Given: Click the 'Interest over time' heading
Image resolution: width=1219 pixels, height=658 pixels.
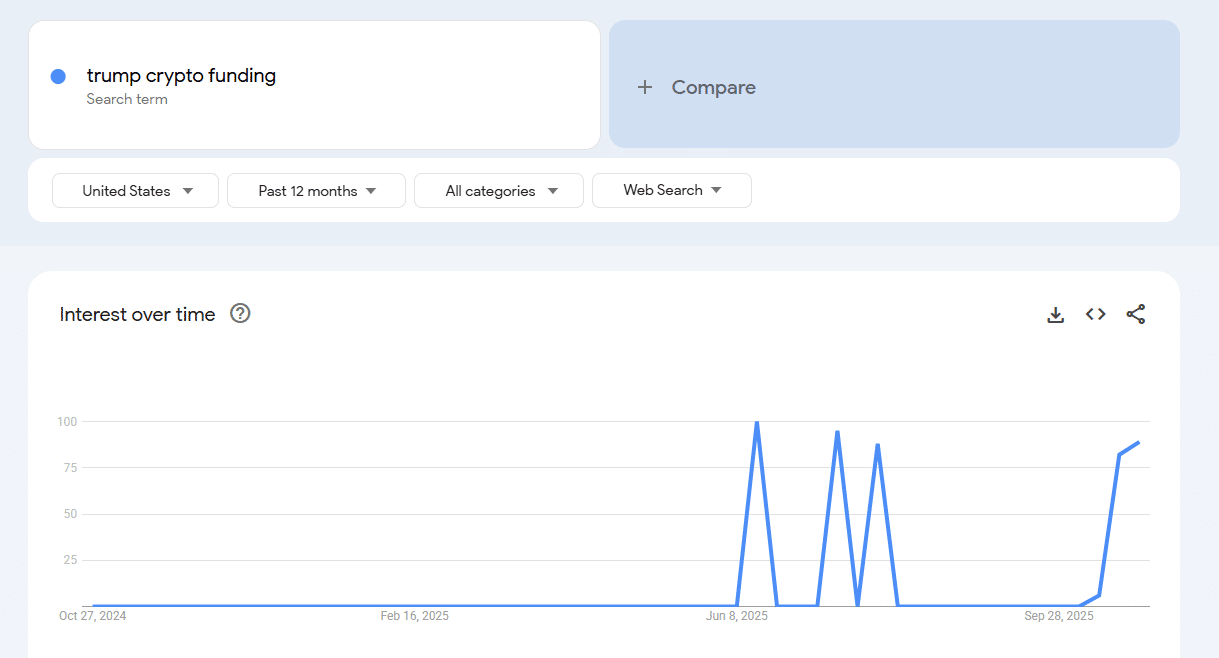Looking at the screenshot, I should tap(137, 314).
